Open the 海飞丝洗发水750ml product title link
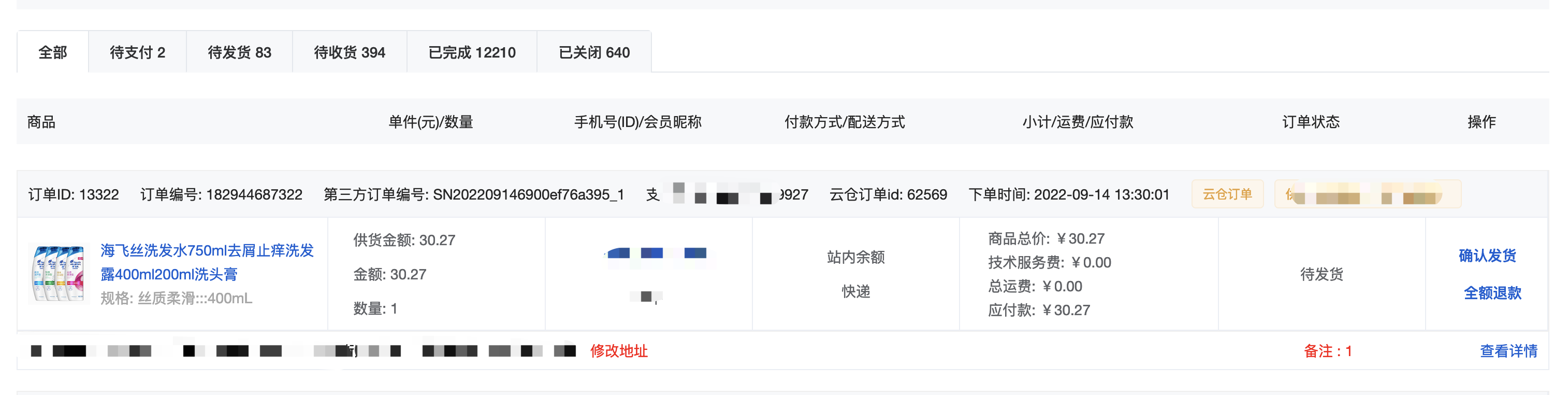1568x395 pixels. [207, 262]
